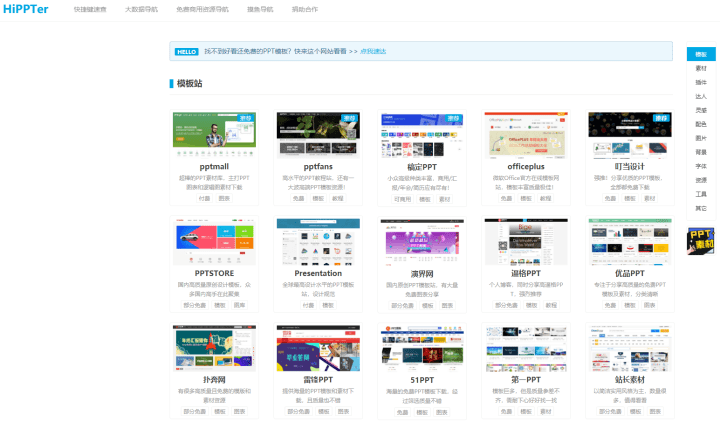Click the 图表 tag under 演界网

point(447,305)
